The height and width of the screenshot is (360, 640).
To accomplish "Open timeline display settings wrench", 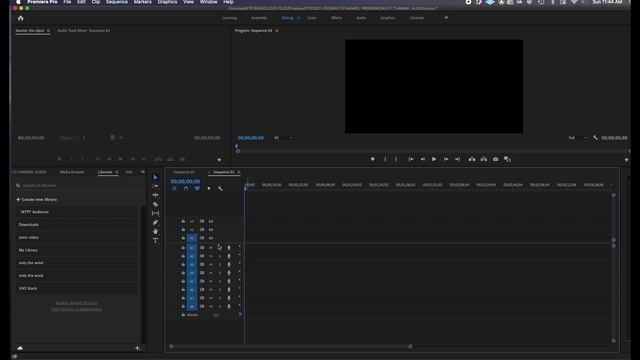I will click(220, 189).
